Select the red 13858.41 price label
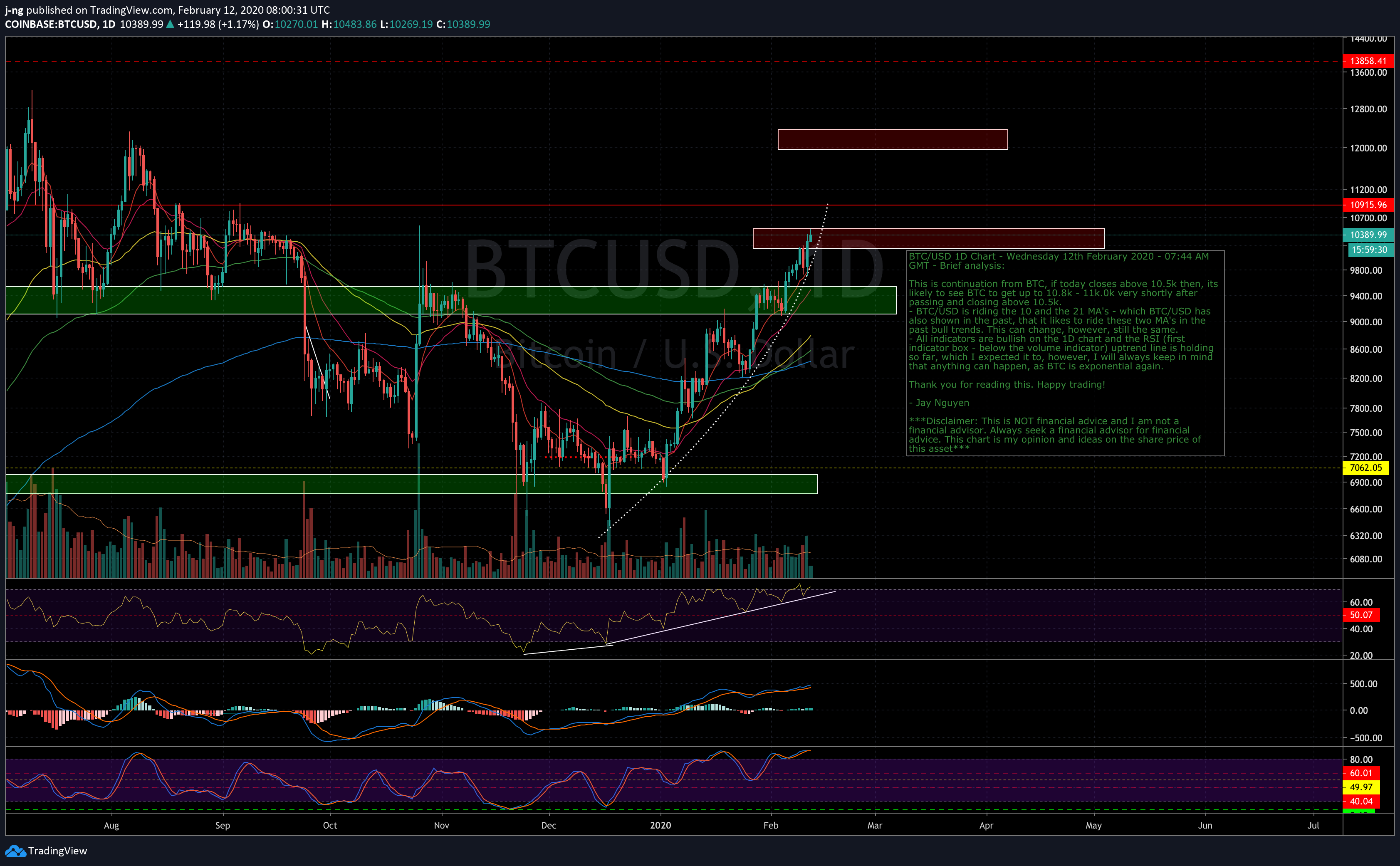The height and width of the screenshot is (866, 1400). 1368,61
